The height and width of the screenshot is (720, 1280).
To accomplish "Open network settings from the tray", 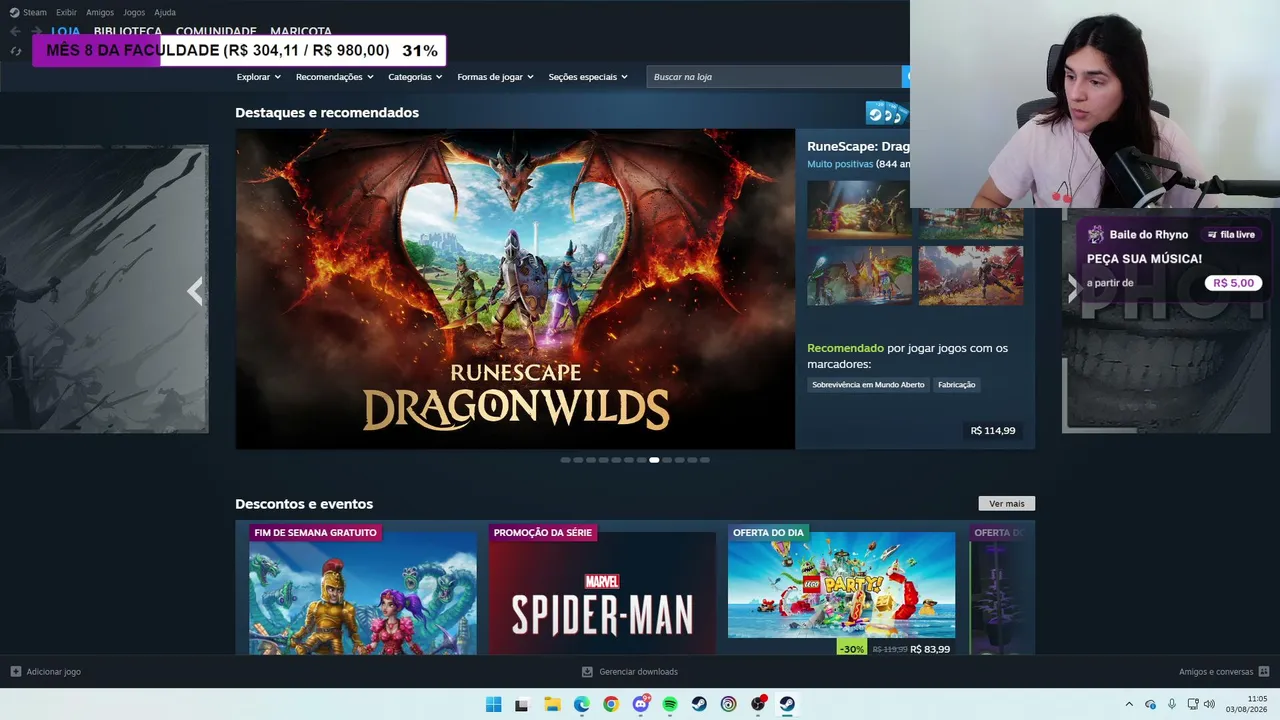I will [1193, 704].
